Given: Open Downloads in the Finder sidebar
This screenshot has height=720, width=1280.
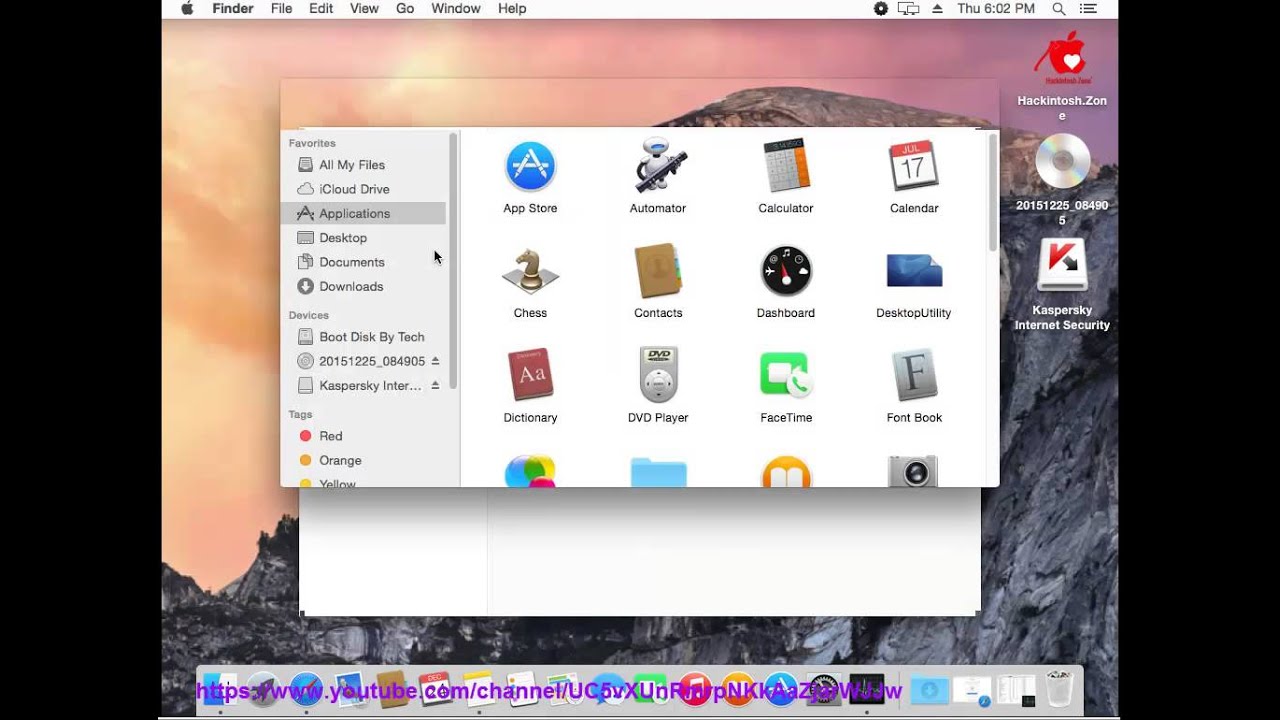Looking at the screenshot, I should (365, 286).
